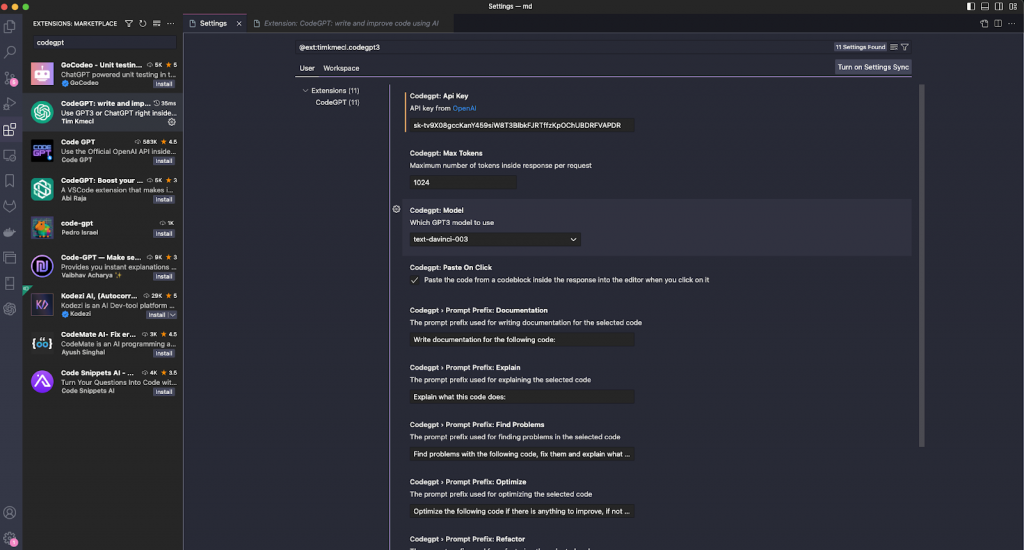Edit Prompt Prefix Documentation text field
Viewport: 1024px width, 550px height.
(522, 340)
